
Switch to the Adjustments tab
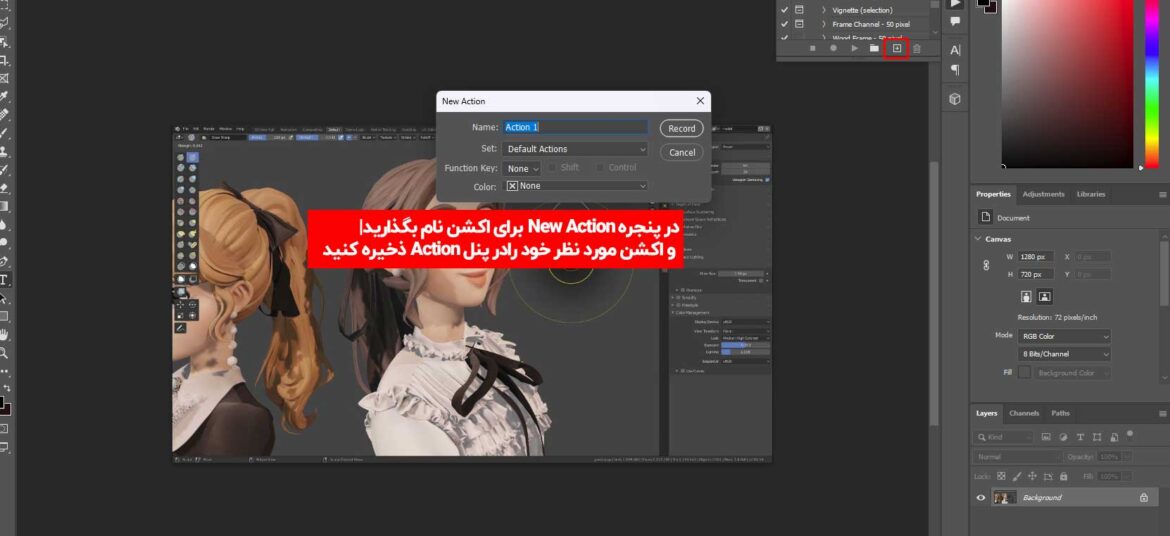(1043, 194)
